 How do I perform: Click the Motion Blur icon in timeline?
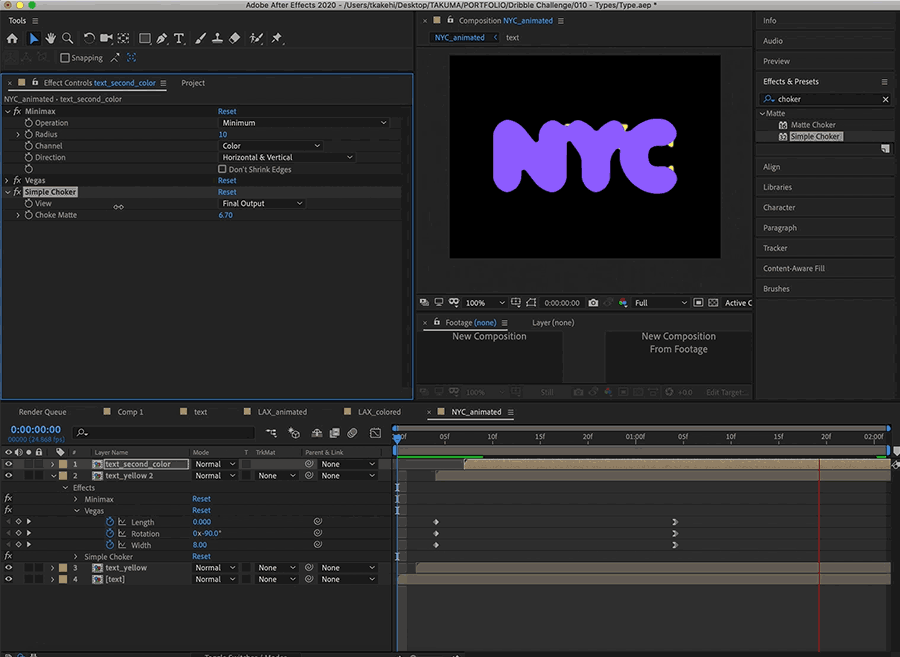coord(352,433)
